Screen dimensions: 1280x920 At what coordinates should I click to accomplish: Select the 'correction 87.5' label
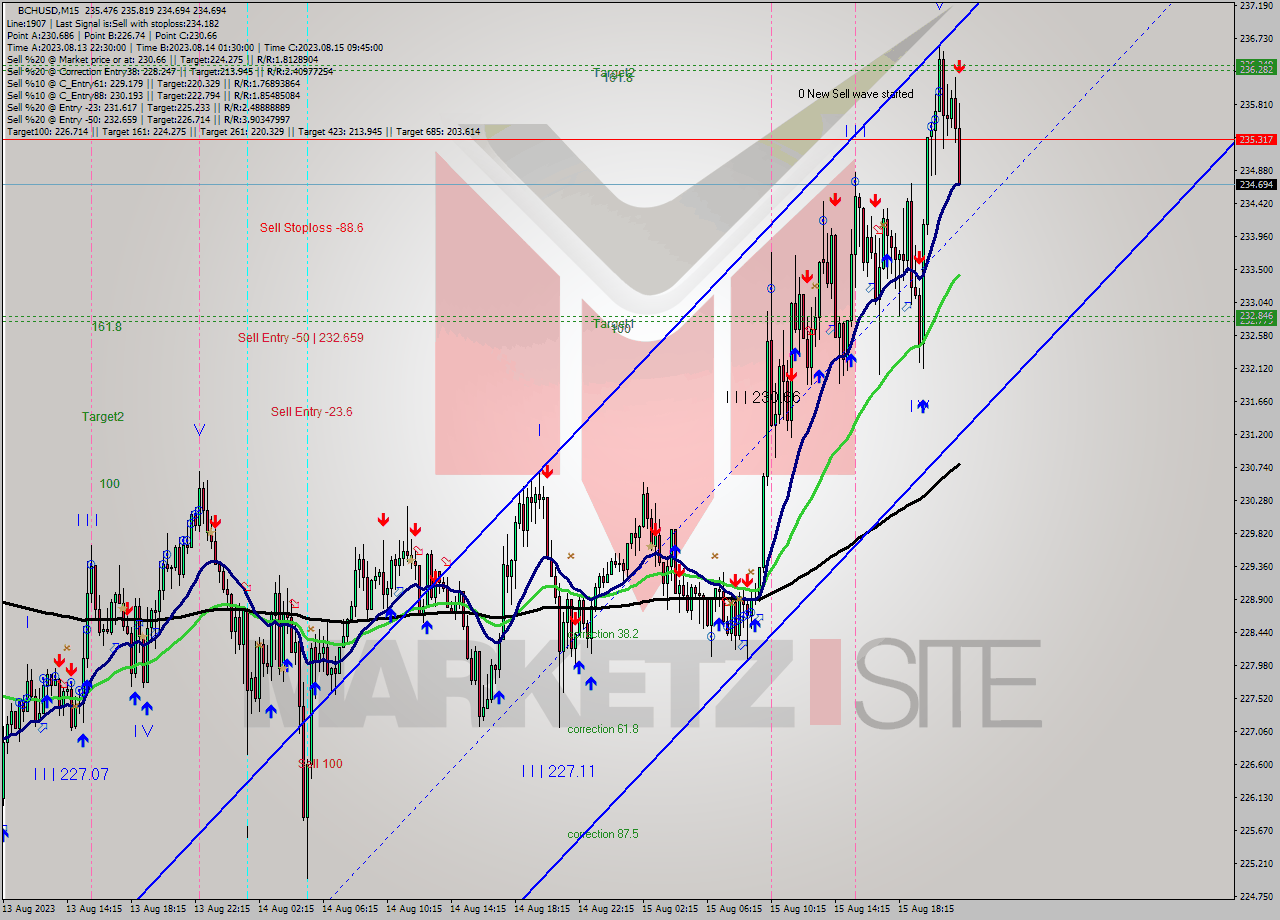pyautogui.click(x=603, y=834)
